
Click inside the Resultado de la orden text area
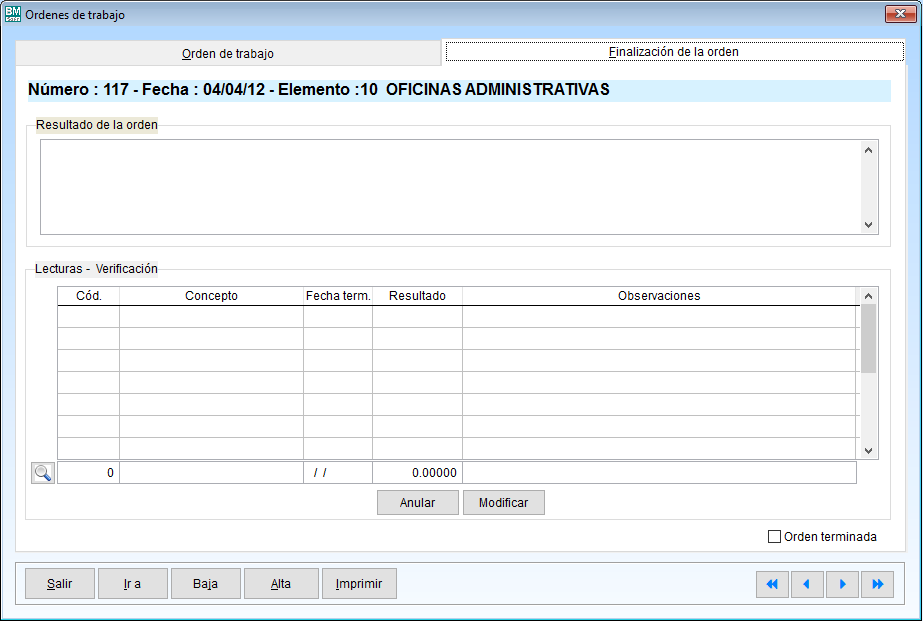click(450, 186)
